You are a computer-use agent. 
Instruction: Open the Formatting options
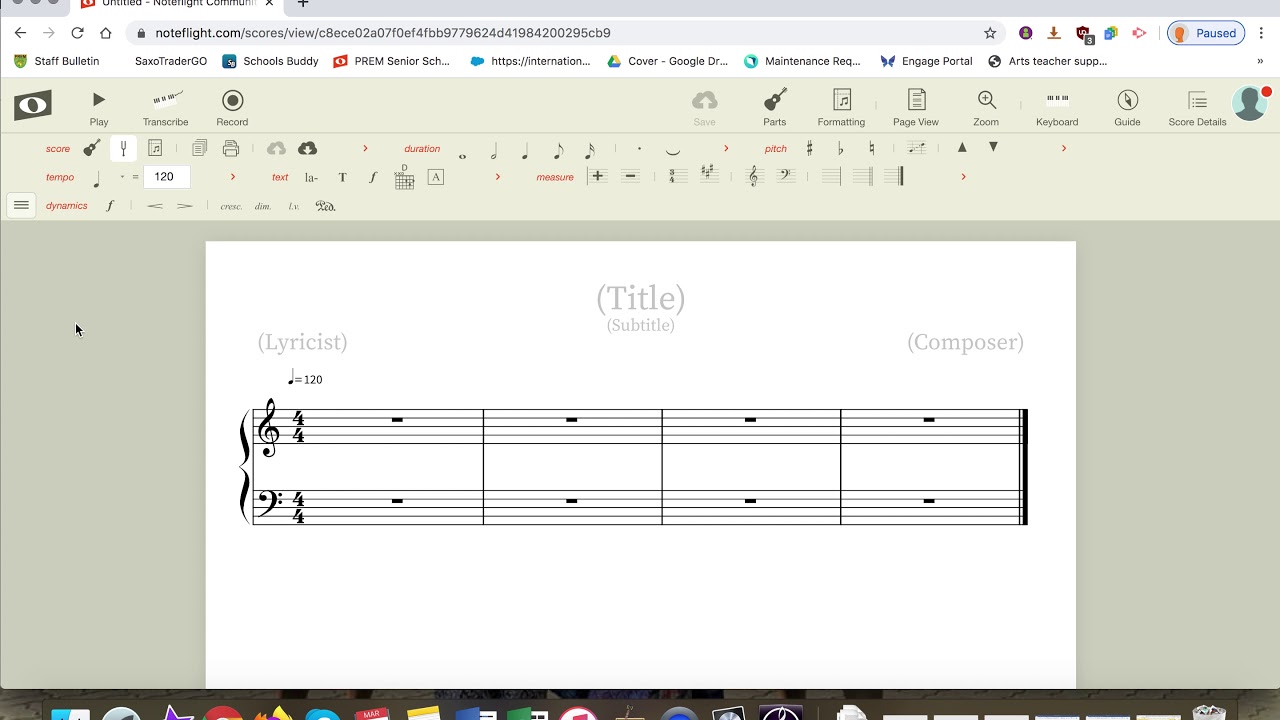pyautogui.click(x=841, y=108)
